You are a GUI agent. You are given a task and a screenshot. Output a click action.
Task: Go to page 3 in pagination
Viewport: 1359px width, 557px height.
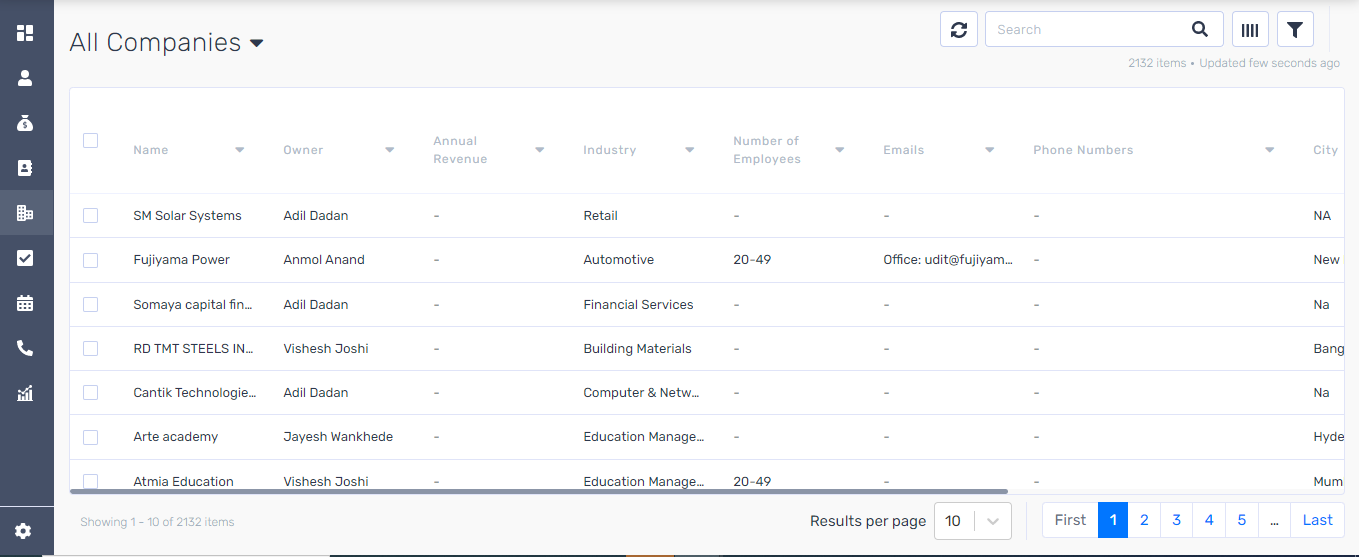click(1176, 520)
